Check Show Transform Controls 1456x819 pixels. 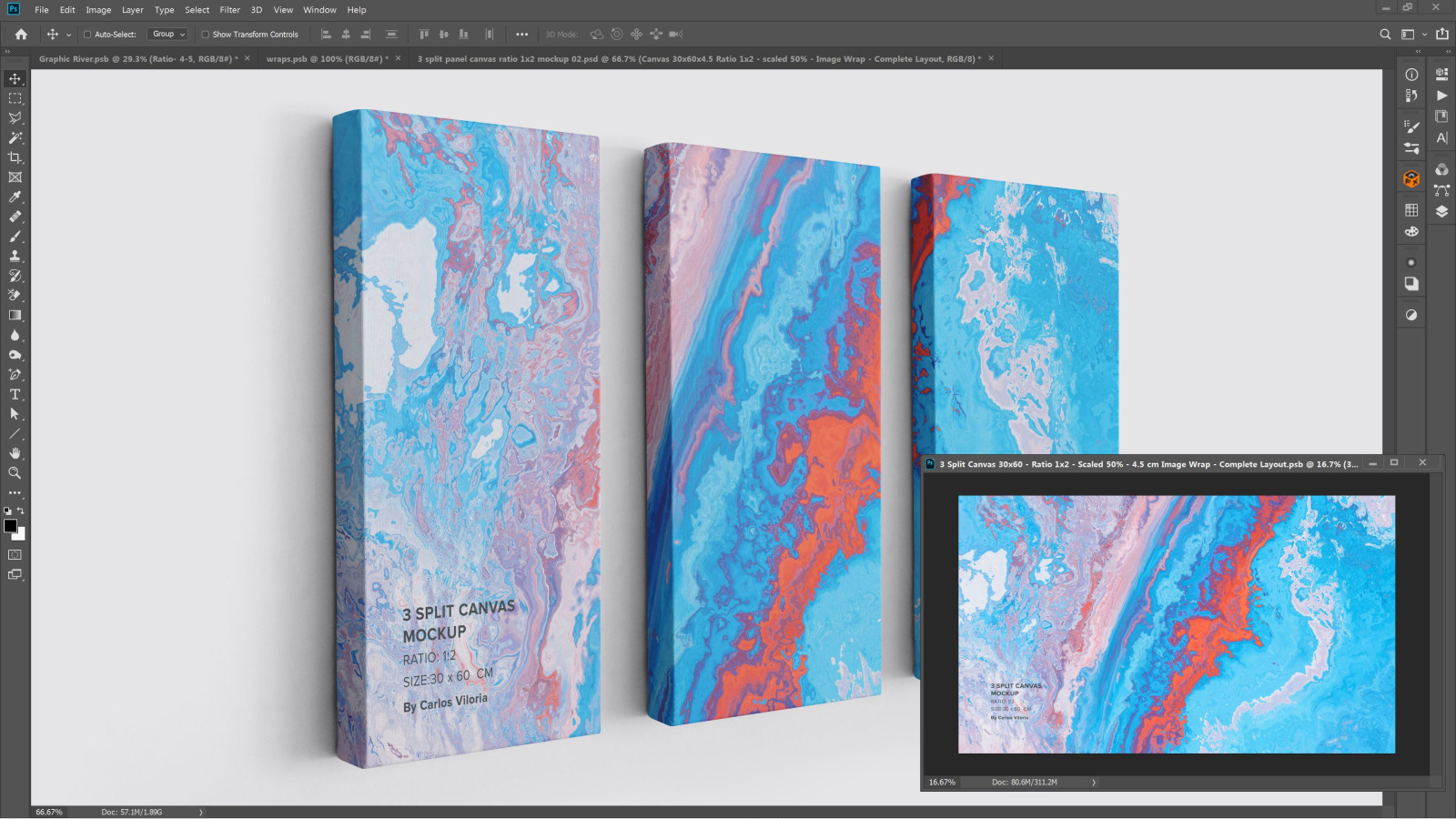(x=205, y=35)
